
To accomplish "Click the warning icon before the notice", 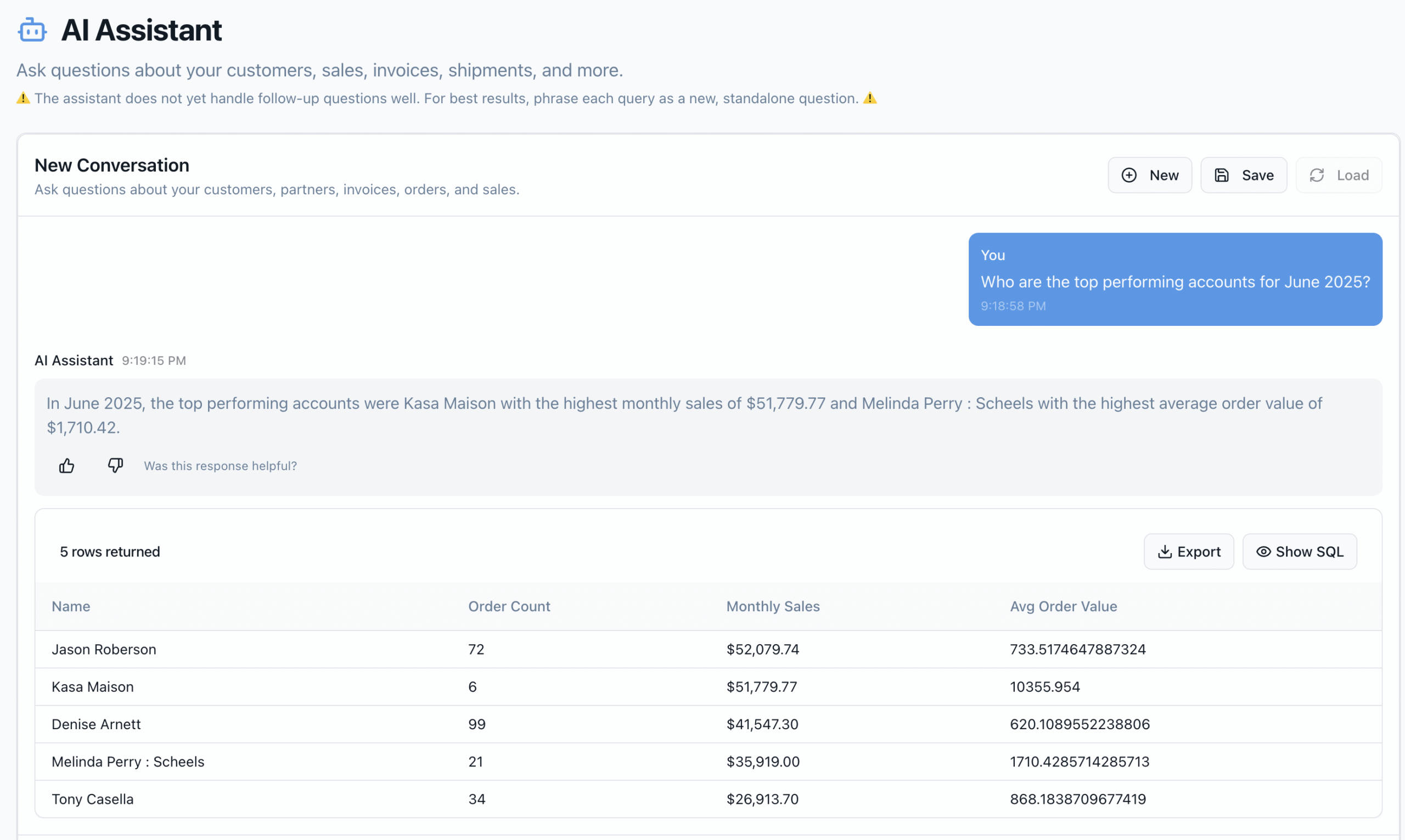I will pyautogui.click(x=23, y=99).
